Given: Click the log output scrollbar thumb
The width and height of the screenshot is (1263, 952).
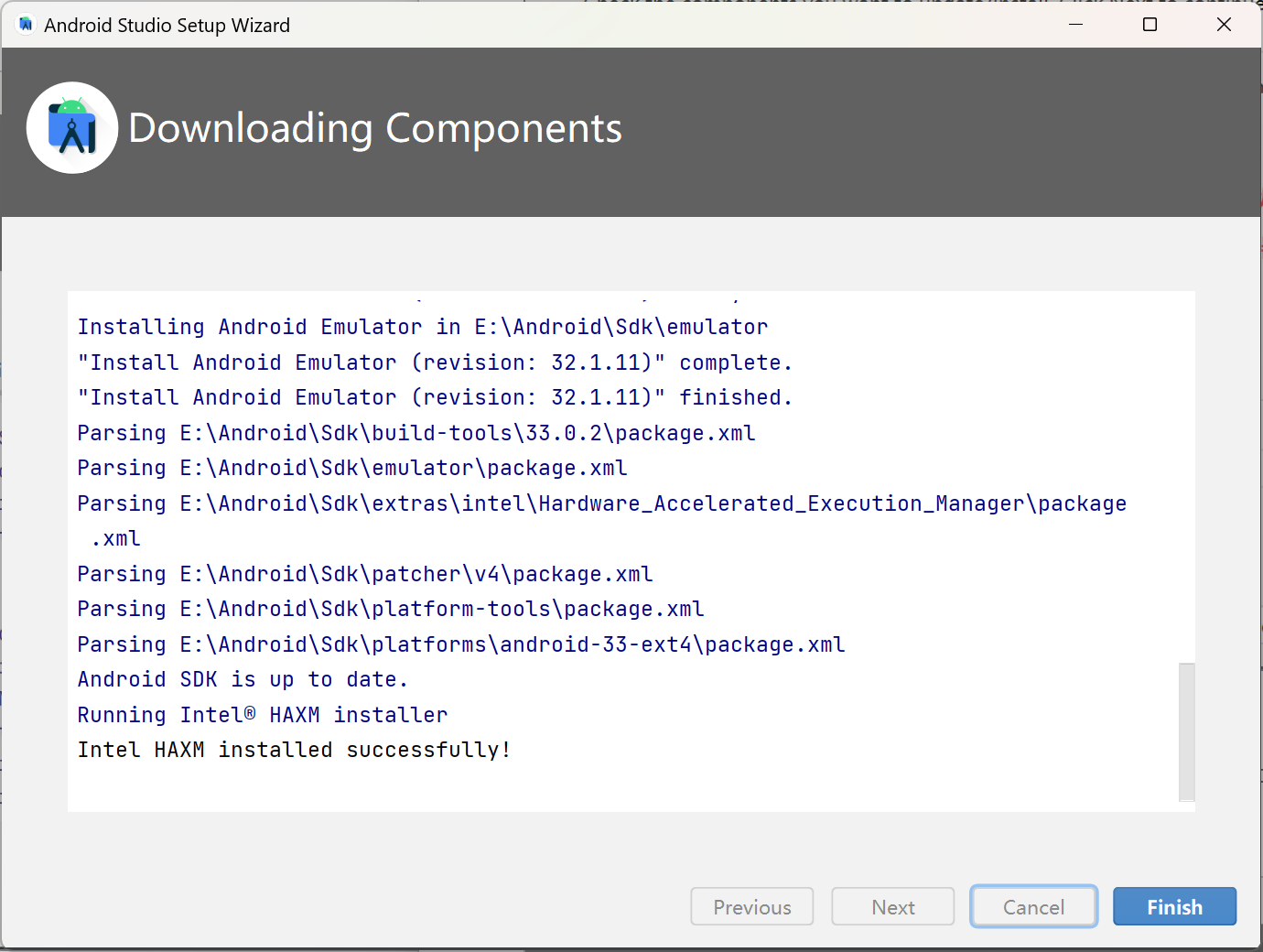Looking at the screenshot, I should 1187,731.
